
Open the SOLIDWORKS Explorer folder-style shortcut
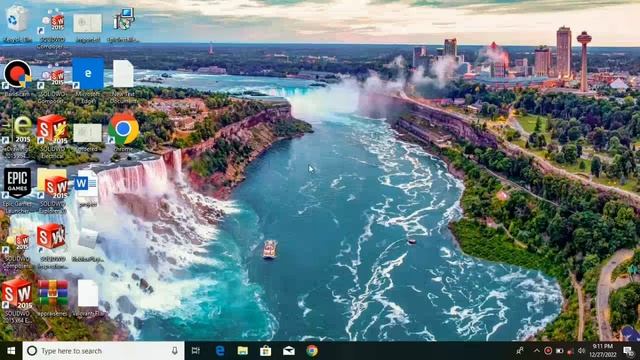coord(52,184)
